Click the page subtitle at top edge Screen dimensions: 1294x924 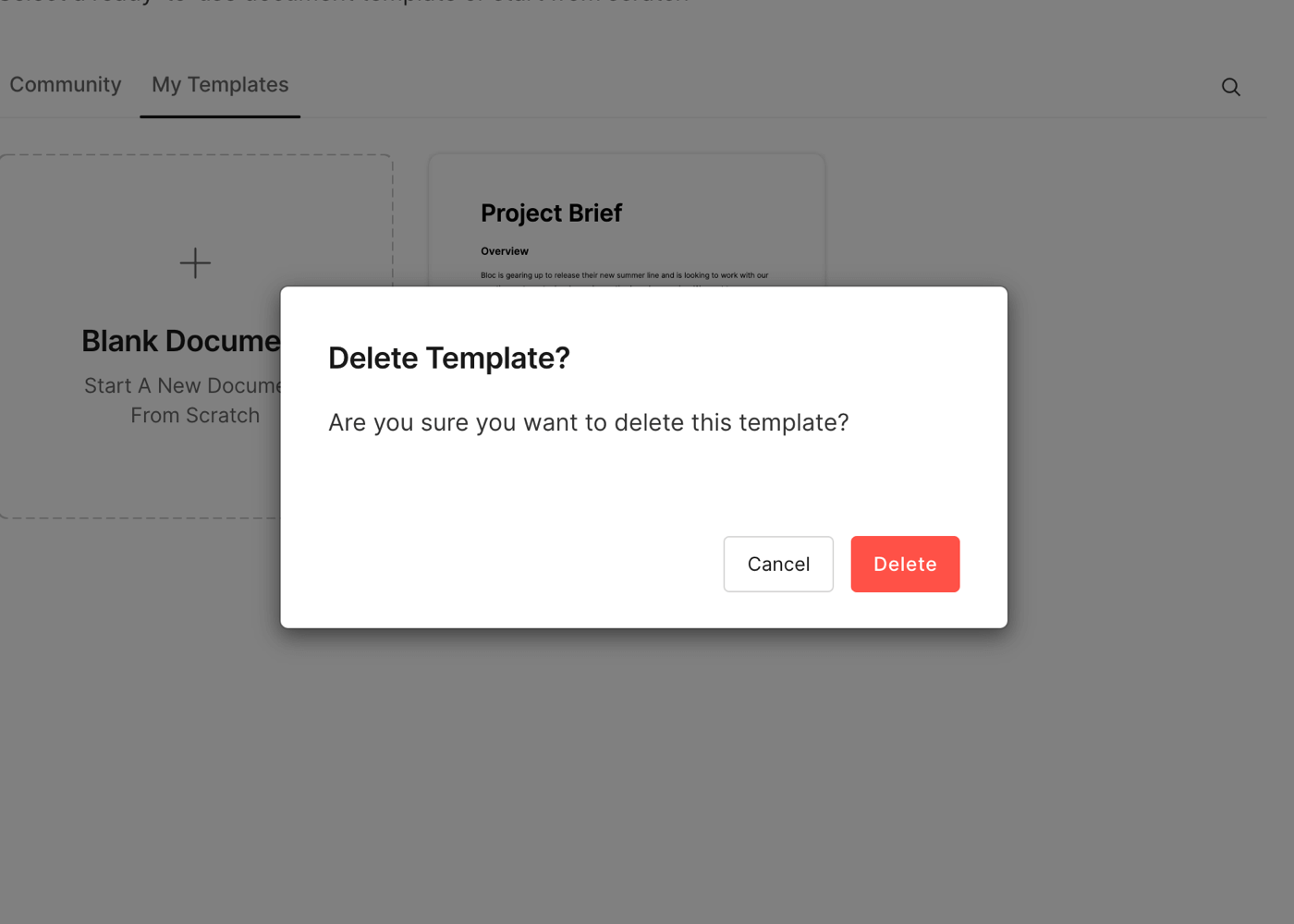pyautogui.click(x=344, y=3)
